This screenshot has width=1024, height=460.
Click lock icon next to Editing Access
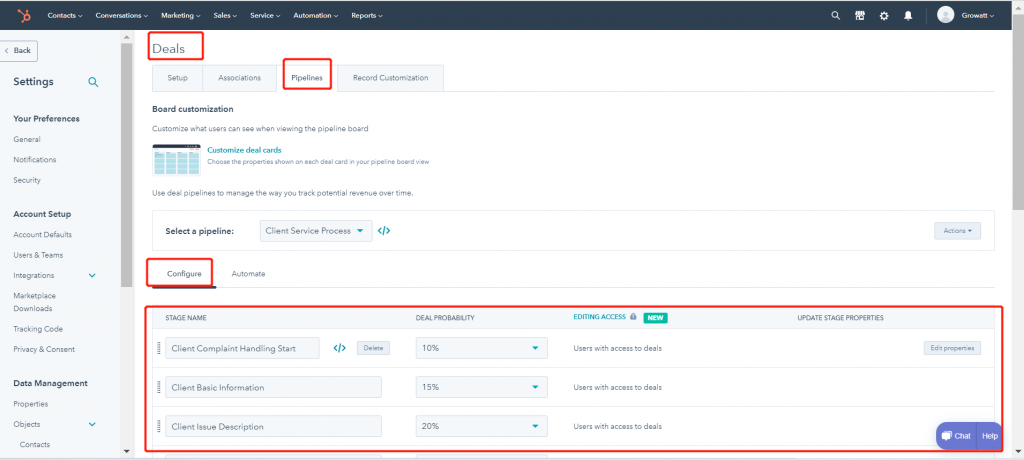coord(633,317)
